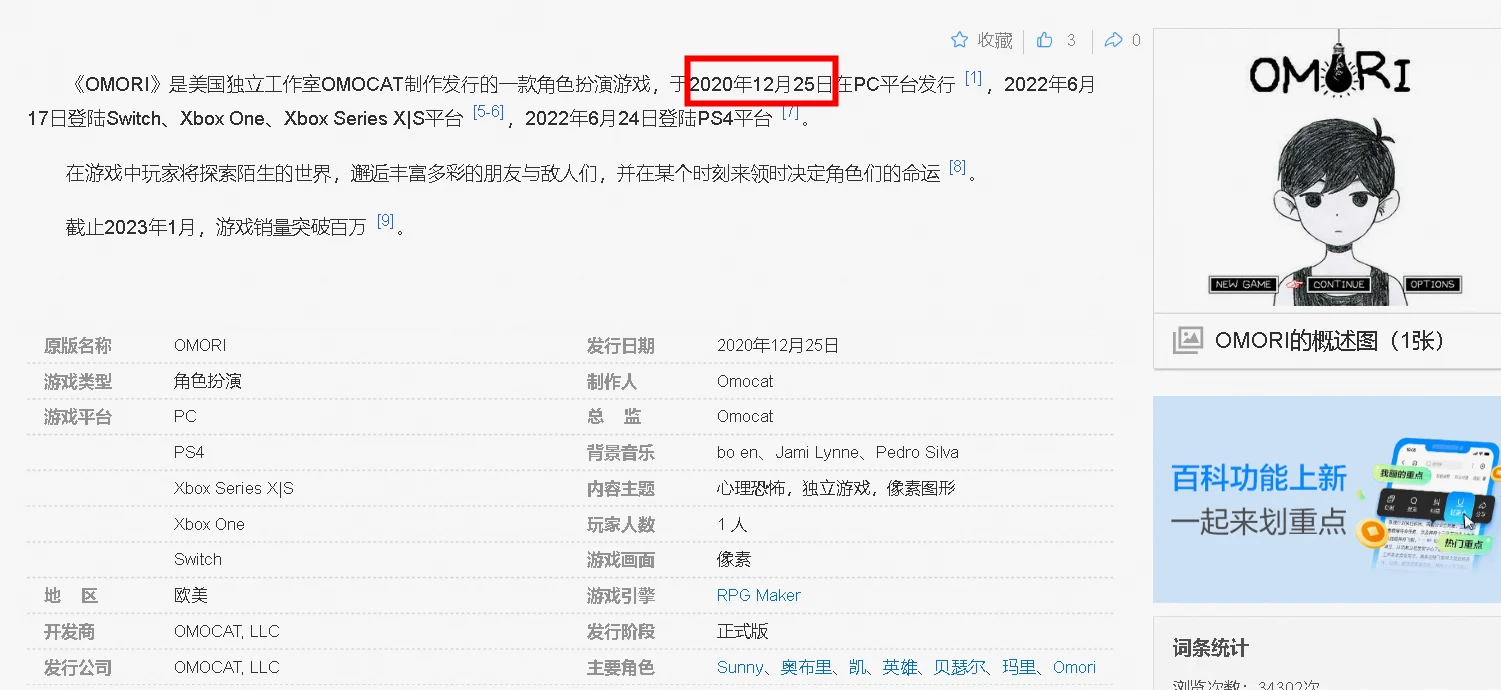Click the 百科功能上新 promotional banner

pos(1327,500)
